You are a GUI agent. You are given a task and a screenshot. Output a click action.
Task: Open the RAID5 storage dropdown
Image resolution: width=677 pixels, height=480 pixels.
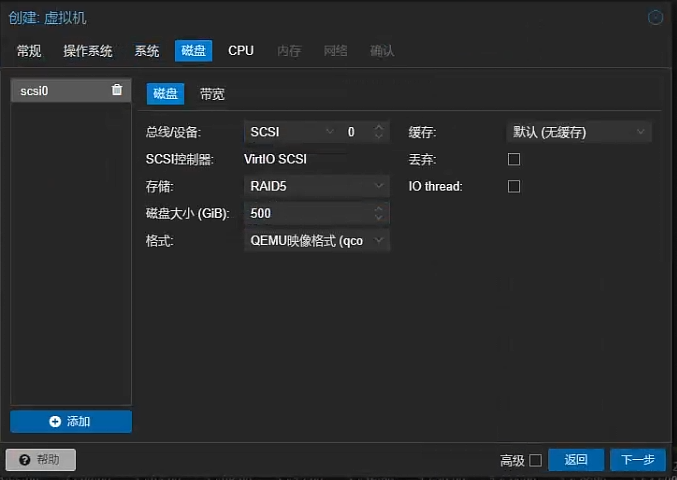click(379, 186)
